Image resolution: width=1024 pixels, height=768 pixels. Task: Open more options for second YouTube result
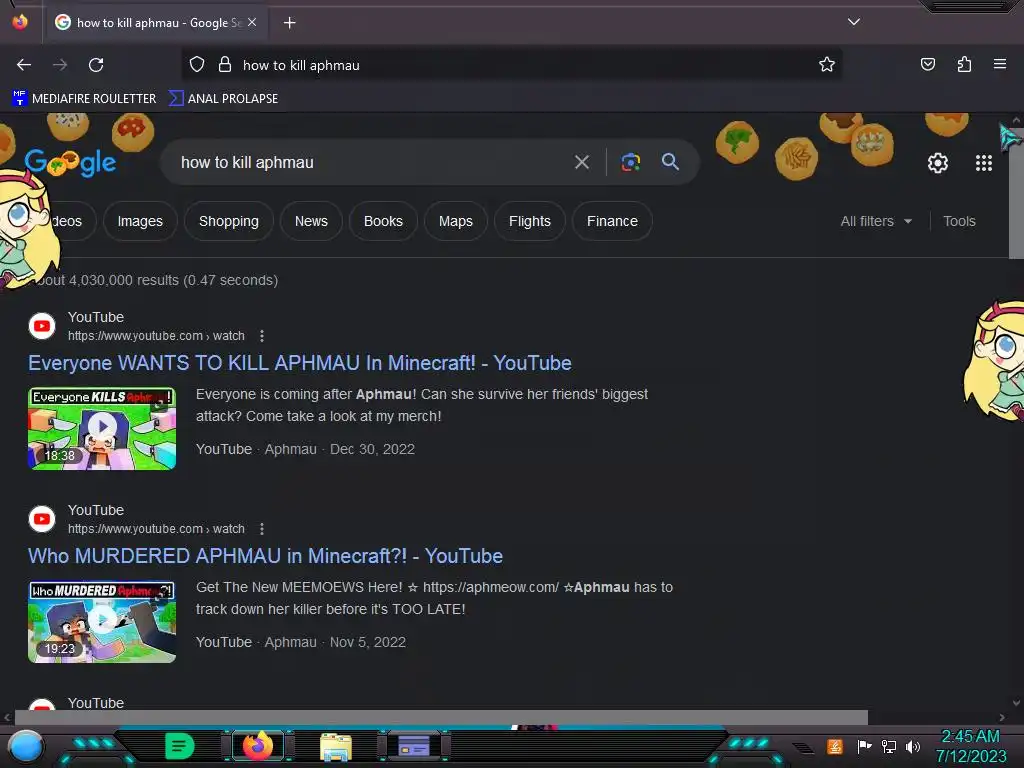[x=262, y=529]
